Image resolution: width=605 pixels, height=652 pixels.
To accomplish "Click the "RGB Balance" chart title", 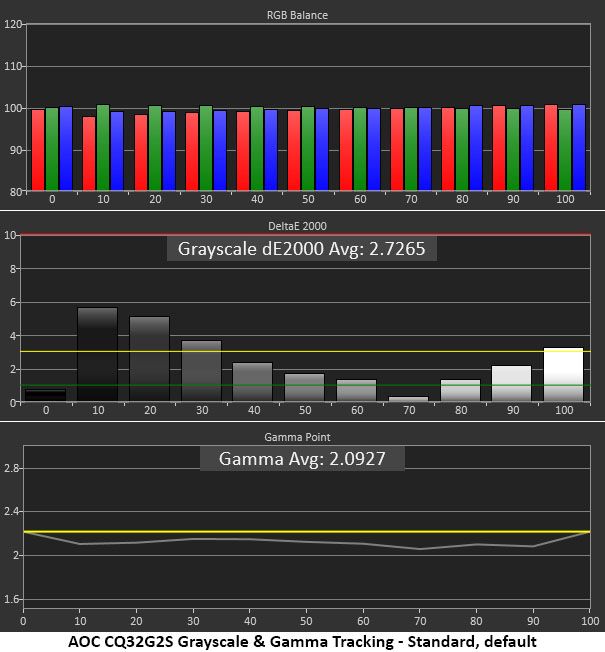I will tap(297, 15).
